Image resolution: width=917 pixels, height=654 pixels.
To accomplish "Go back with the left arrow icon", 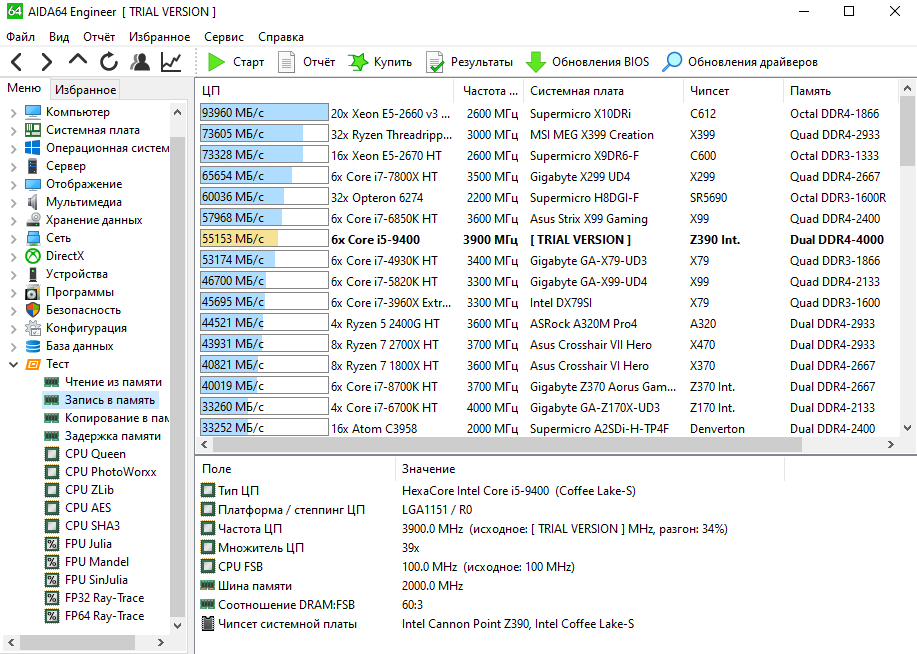I will click(x=16, y=61).
